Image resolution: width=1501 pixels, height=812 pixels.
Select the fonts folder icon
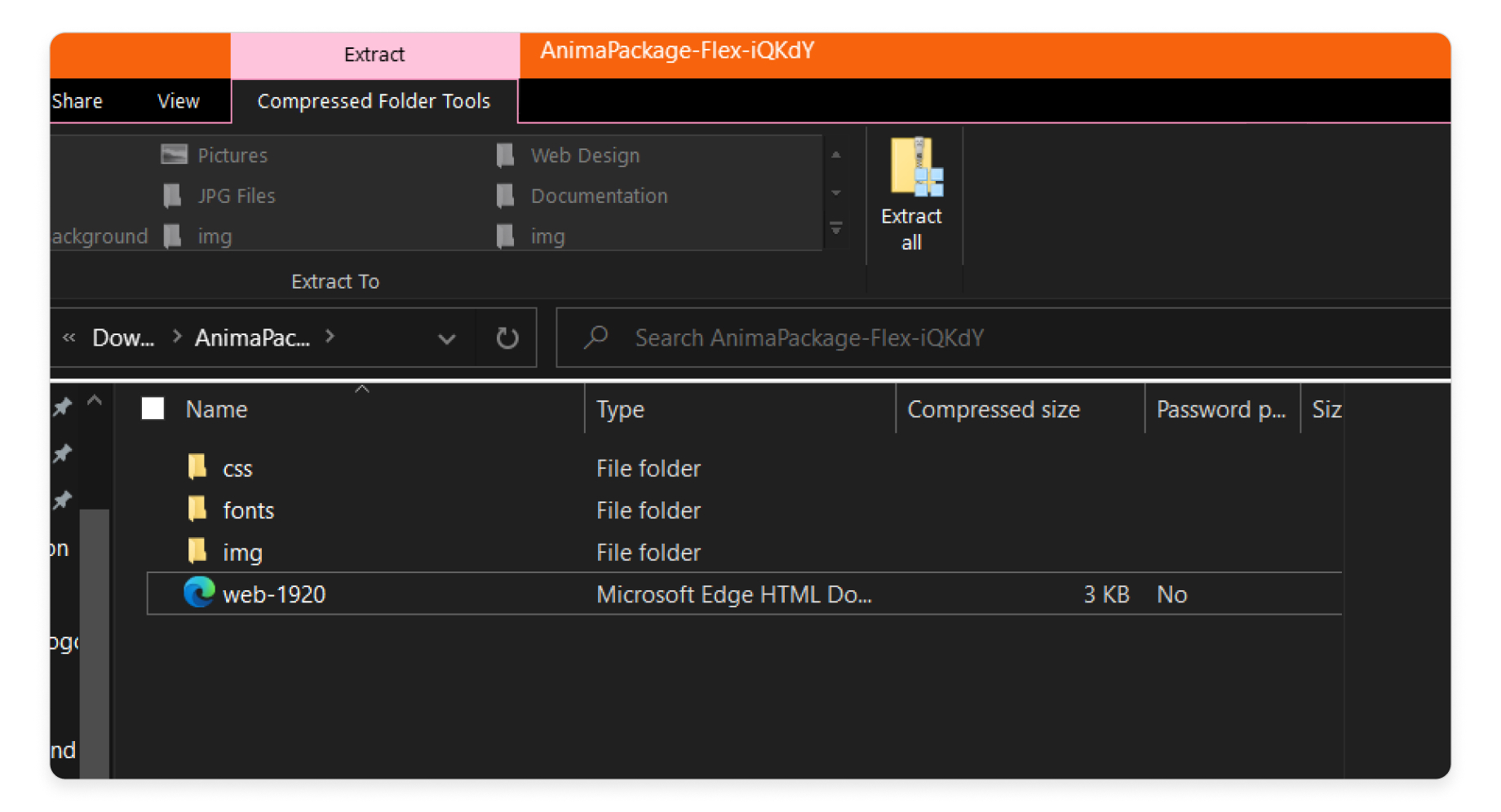[197, 510]
